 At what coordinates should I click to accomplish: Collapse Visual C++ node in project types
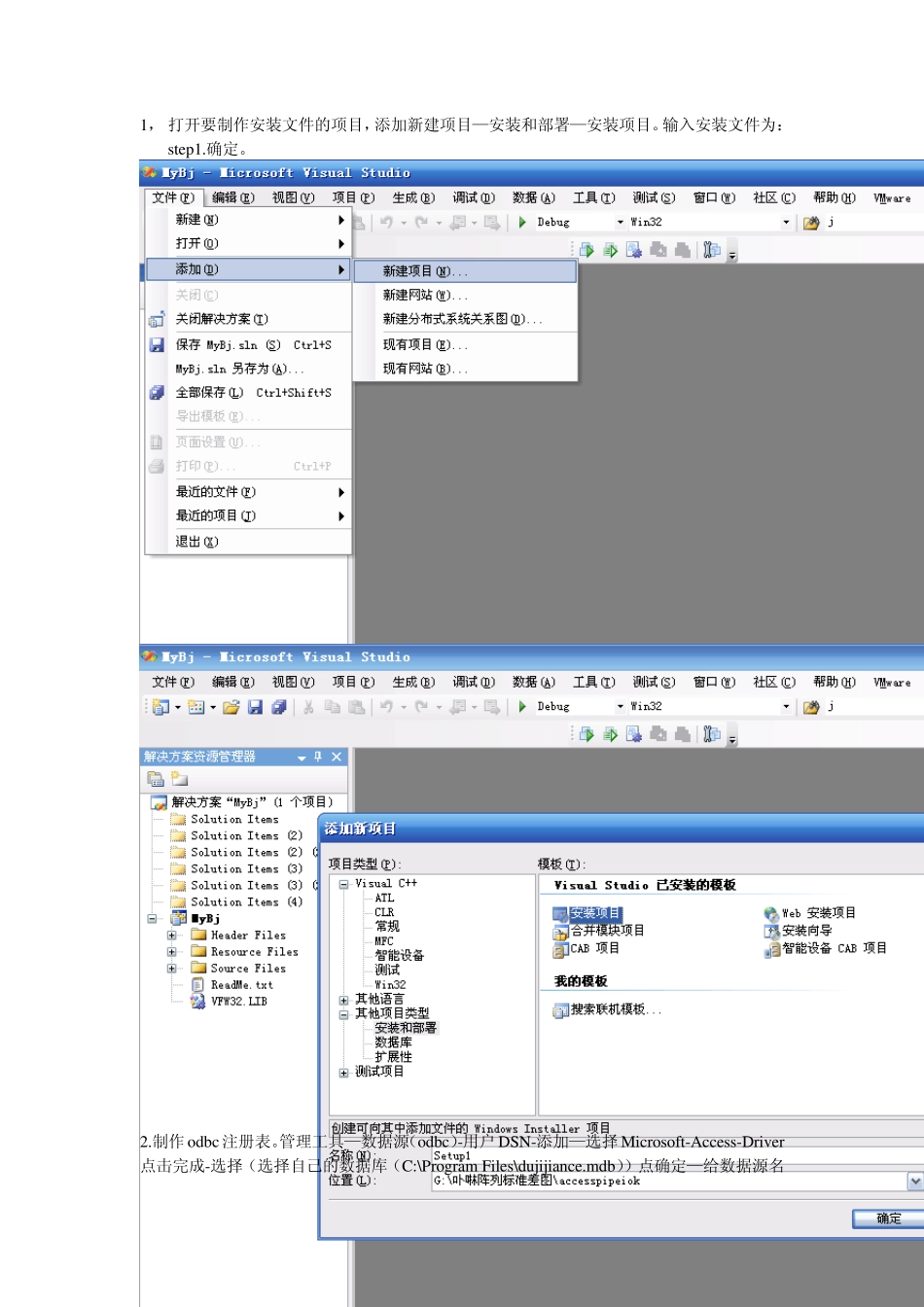click(x=343, y=884)
